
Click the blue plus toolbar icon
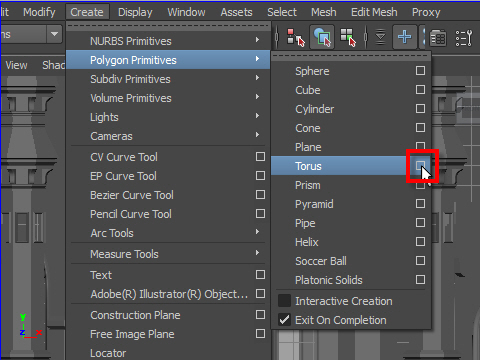coord(404,37)
